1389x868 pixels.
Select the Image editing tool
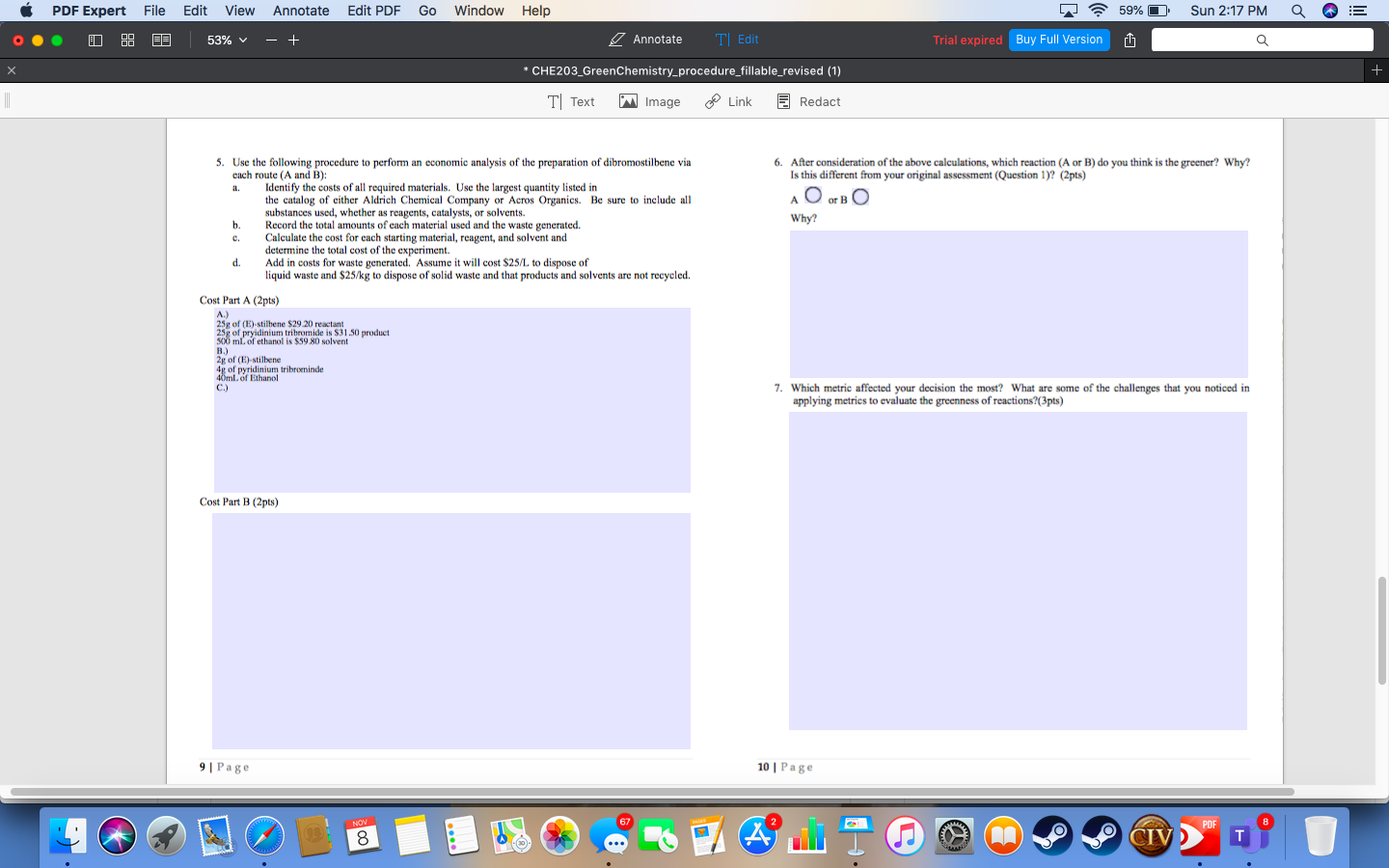(x=649, y=101)
